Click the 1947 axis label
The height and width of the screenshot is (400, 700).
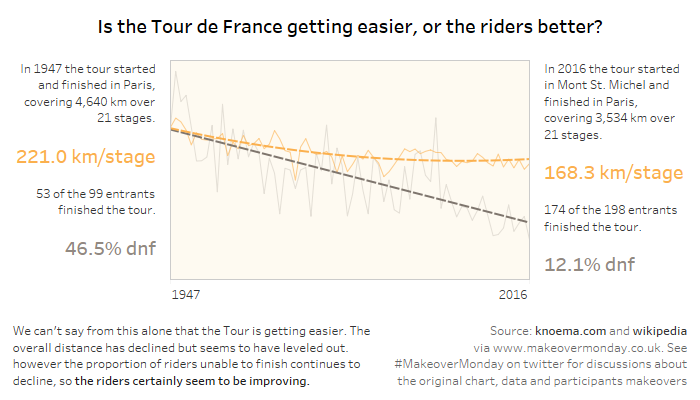187,294
